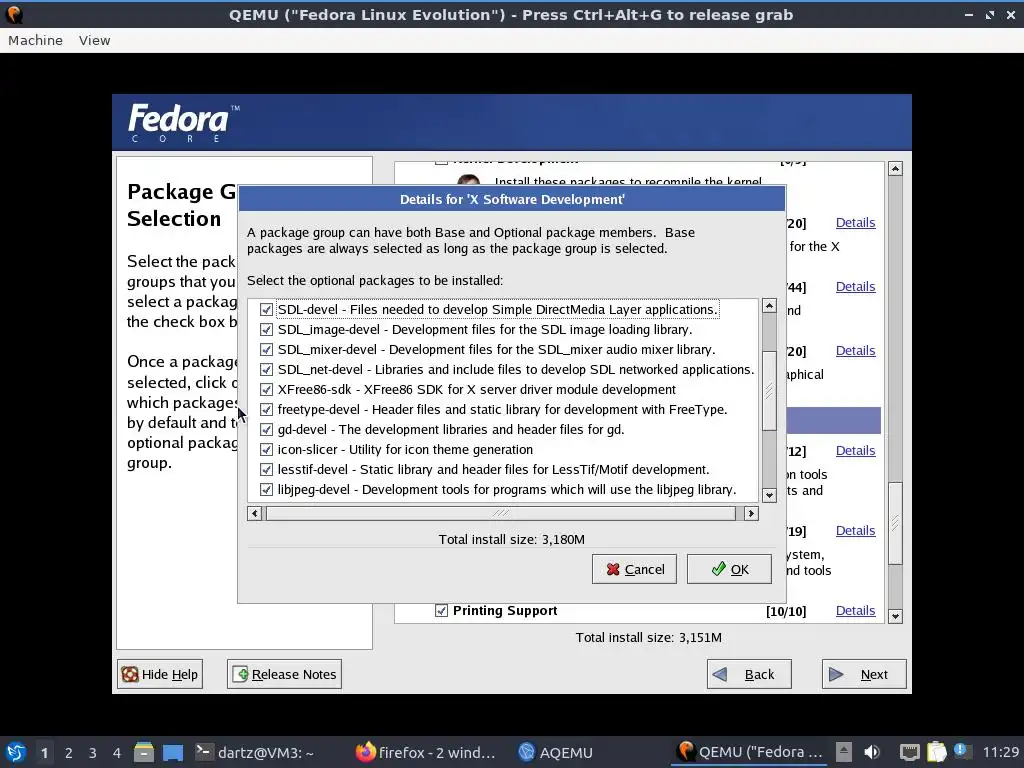Click the QEMU Fedora taskbar entry
1024x768 pixels.
[749, 752]
